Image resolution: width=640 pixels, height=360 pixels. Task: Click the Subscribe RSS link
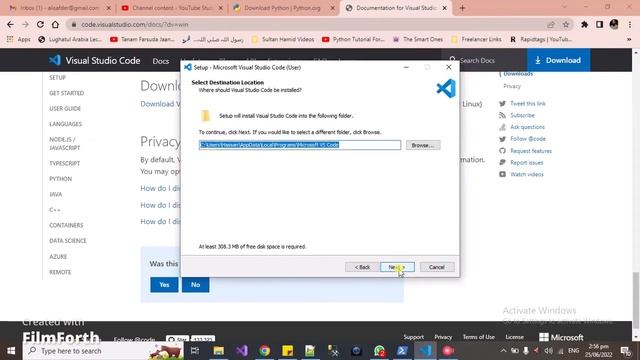point(522,116)
